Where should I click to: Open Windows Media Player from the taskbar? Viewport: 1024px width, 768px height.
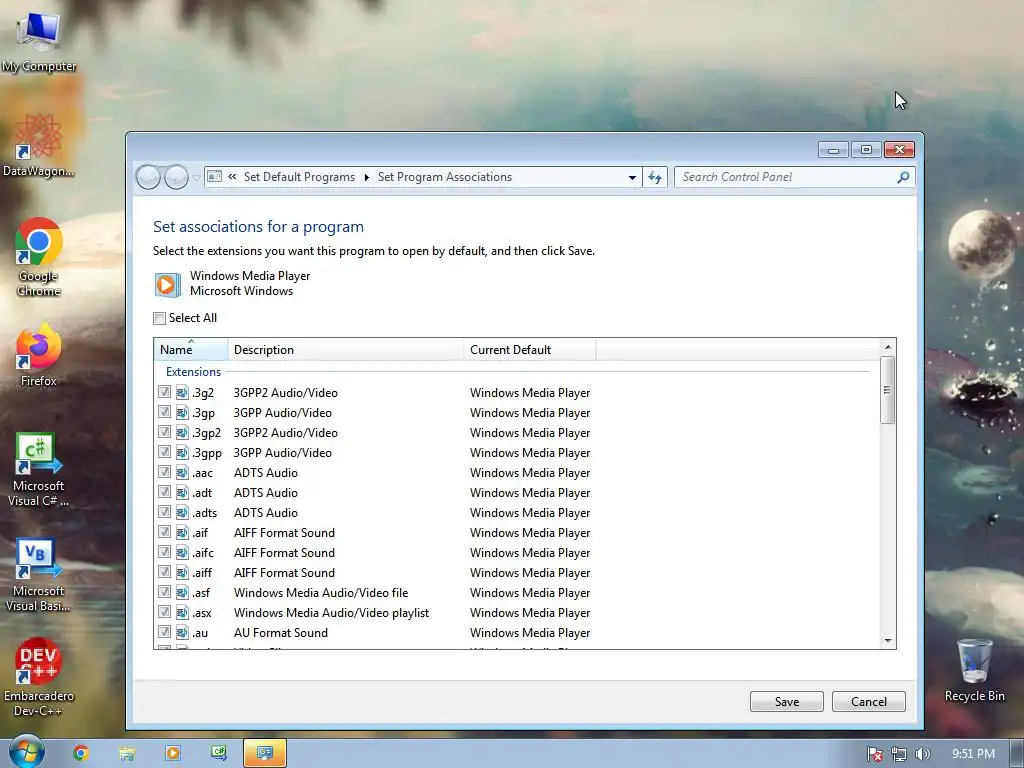(172, 753)
